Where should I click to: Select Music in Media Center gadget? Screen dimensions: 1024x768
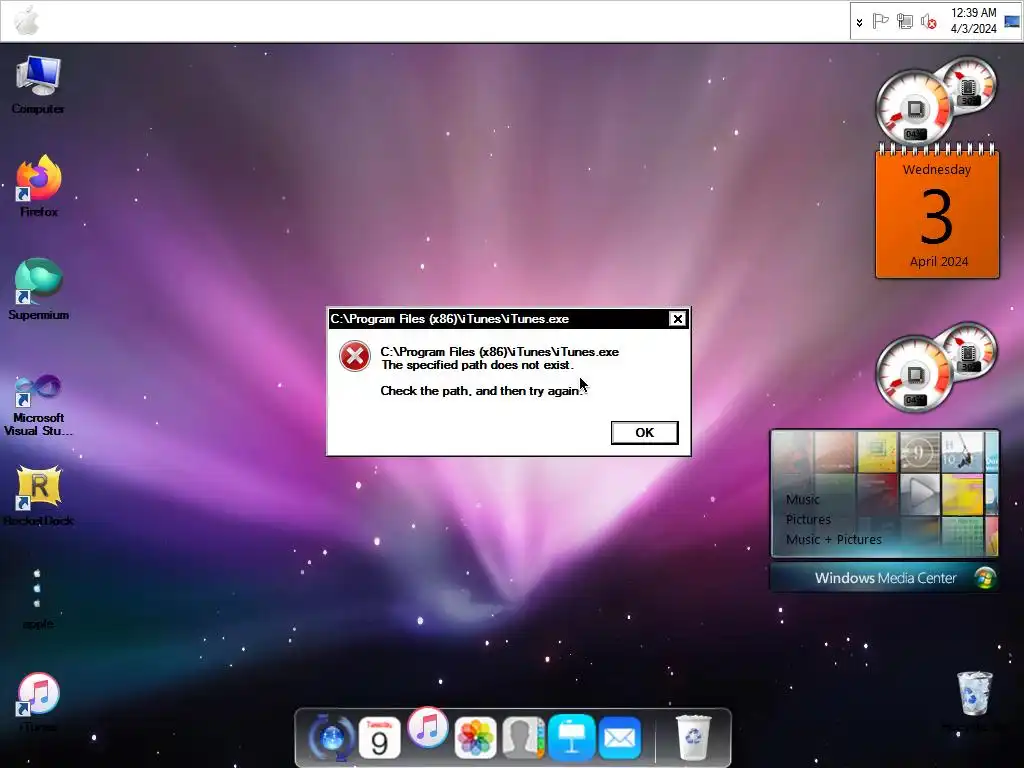(x=803, y=500)
